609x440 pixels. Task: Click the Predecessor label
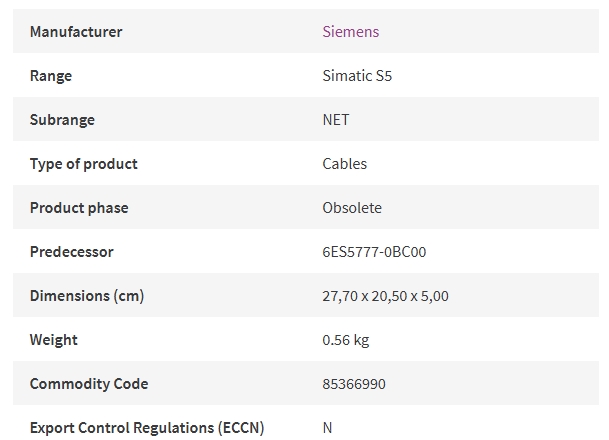[x=71, y=252]
